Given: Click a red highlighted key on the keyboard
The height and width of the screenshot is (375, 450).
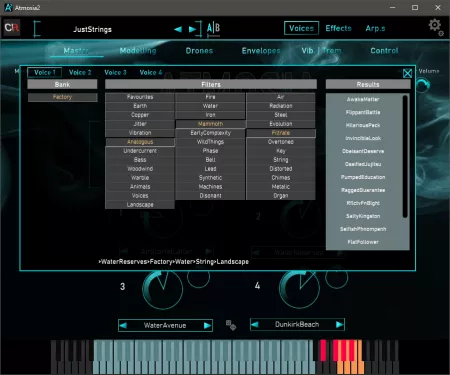Looking at the screenshot, I should click(x=323, y=350).
